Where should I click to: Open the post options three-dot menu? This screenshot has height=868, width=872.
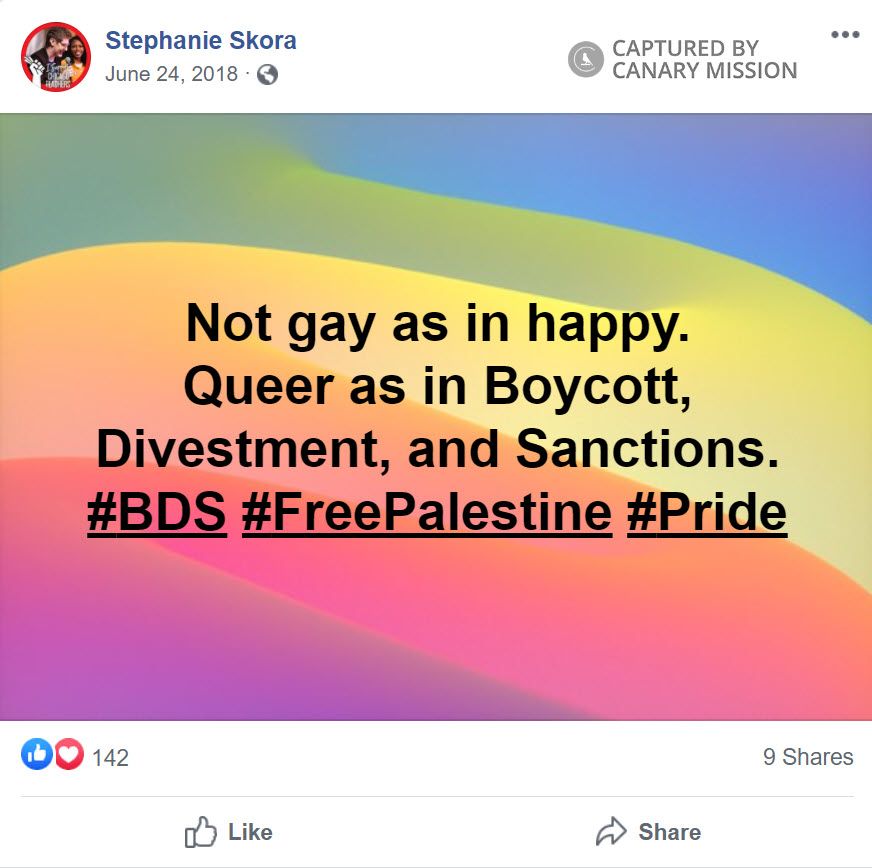coord(845,35)
